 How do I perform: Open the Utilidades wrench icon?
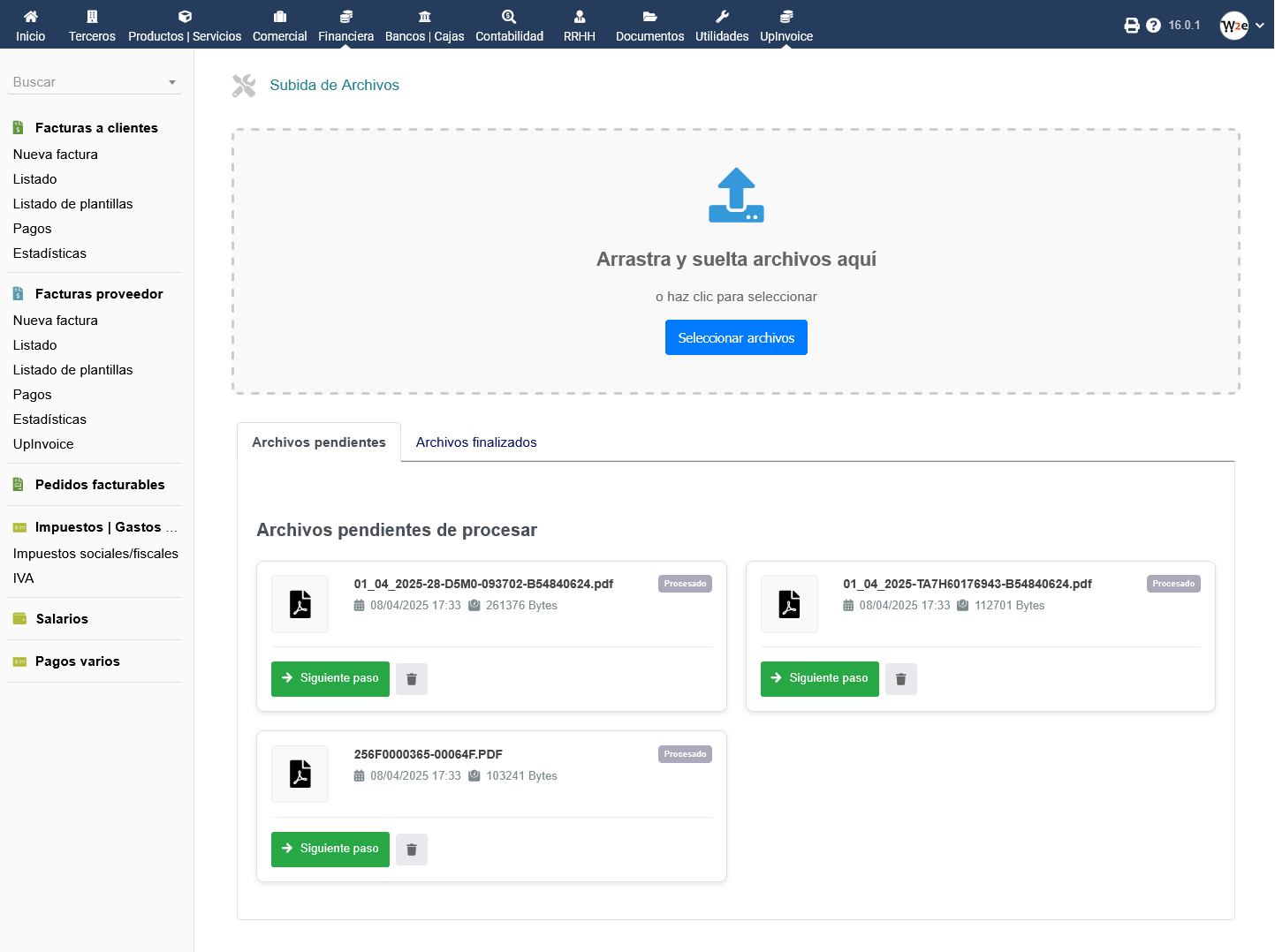(722, 16)
